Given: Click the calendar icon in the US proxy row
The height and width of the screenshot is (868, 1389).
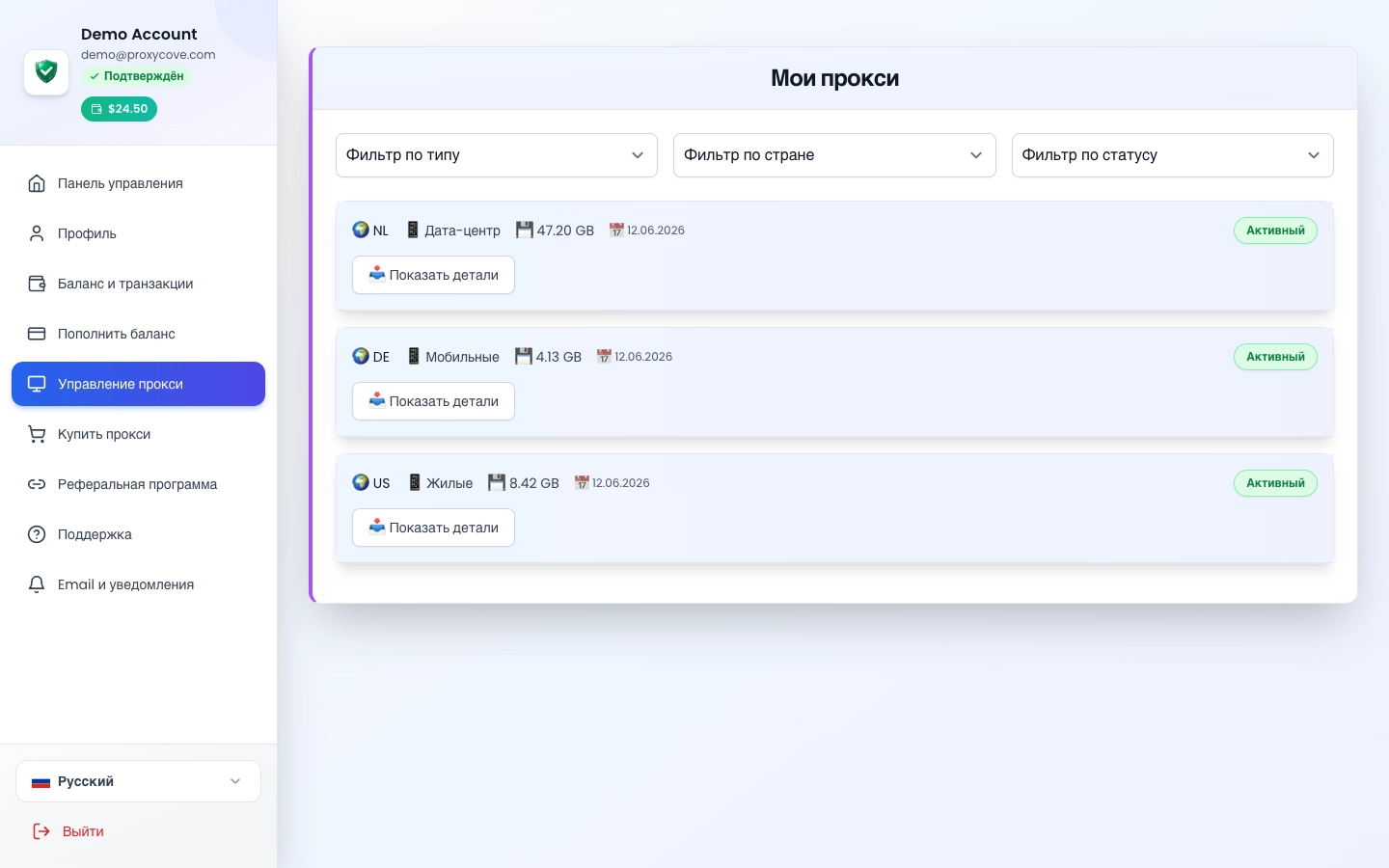Looking at the screenshot, I should [582, 482].
